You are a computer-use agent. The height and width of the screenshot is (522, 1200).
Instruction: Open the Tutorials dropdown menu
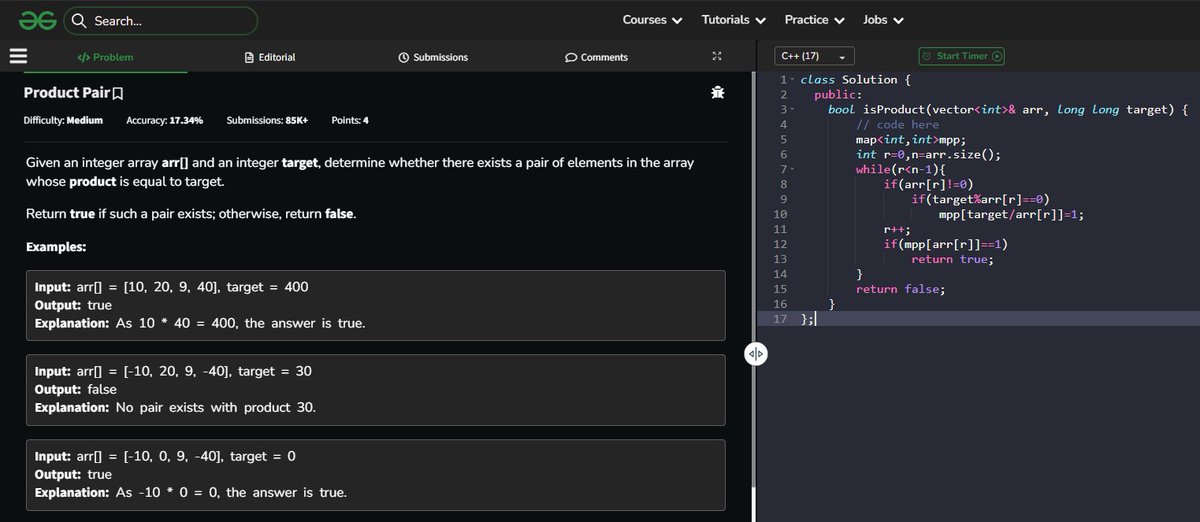click(733, 20)
